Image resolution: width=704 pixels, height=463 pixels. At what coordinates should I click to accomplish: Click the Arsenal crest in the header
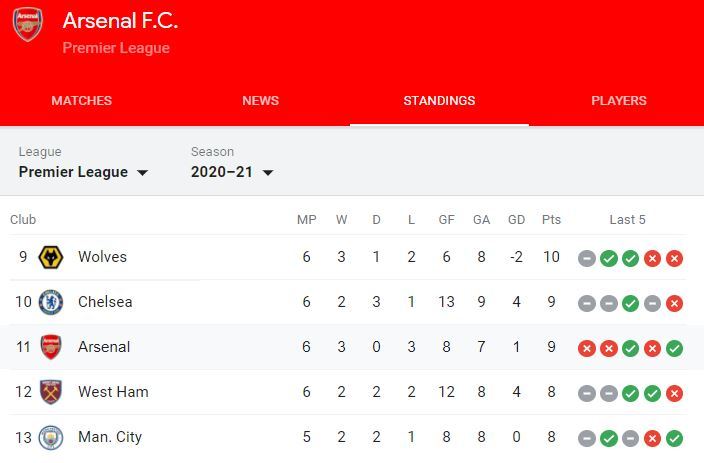[x=28, y=24]
